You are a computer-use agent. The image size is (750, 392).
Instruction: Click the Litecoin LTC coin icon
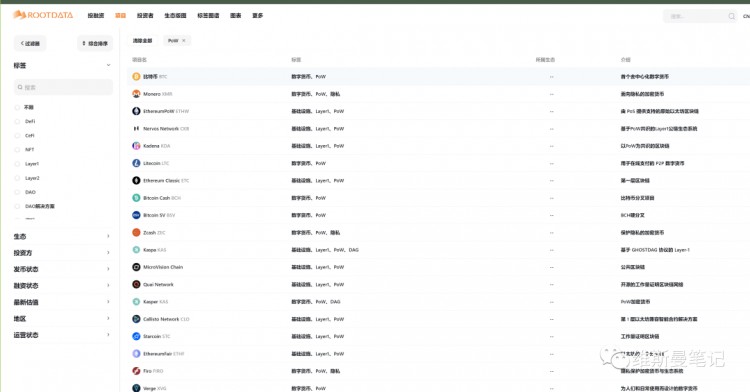136,163
